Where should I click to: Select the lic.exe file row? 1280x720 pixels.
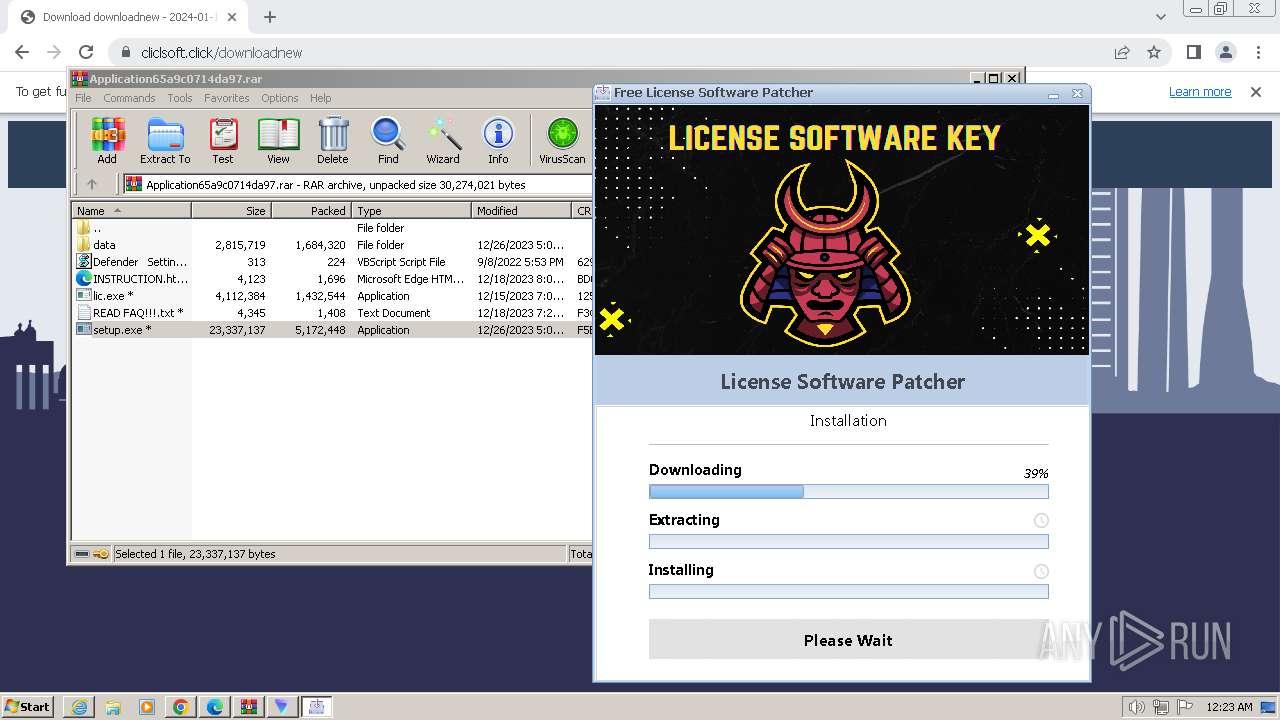coord(332,296)
